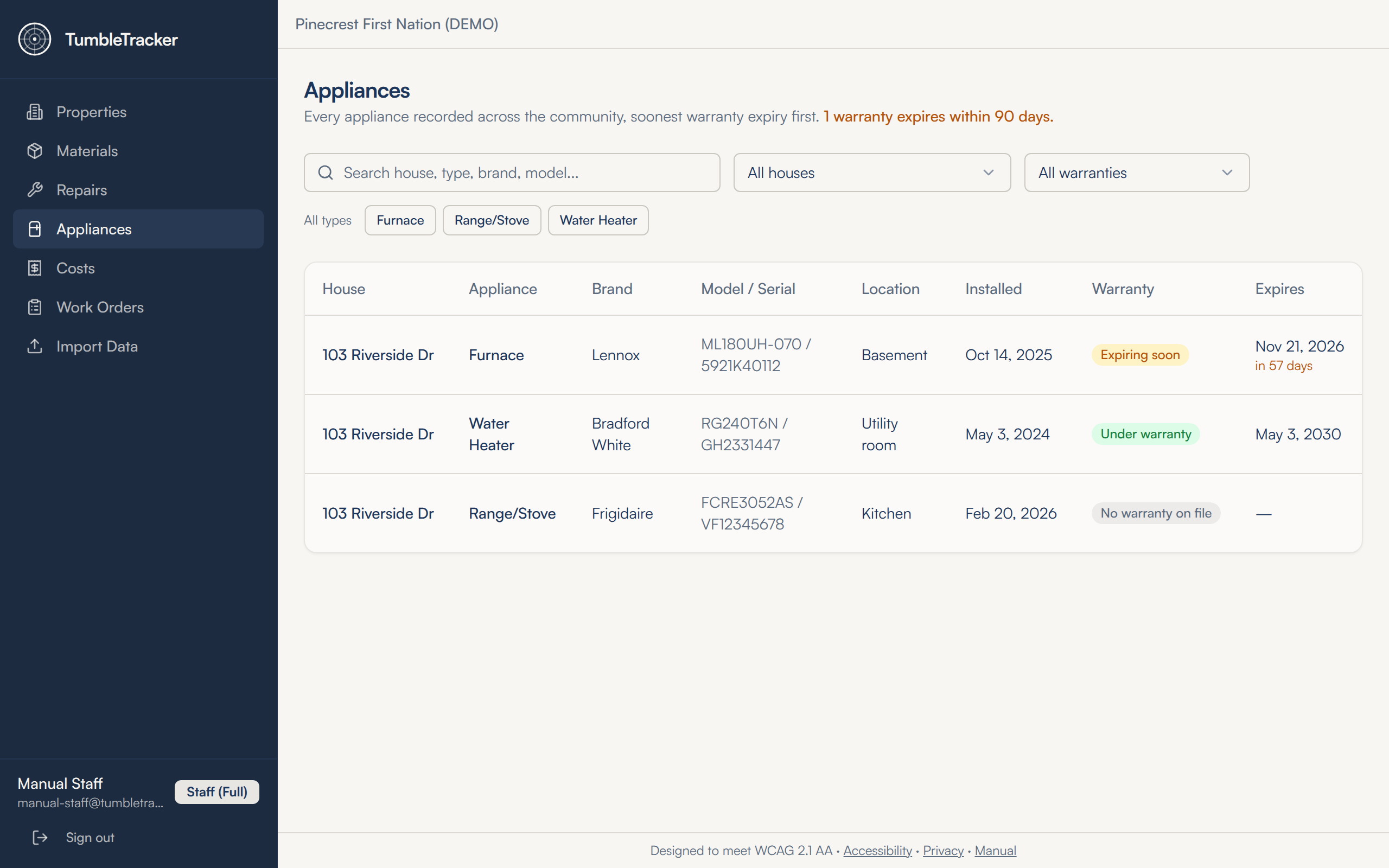
Task: Click the Sign out arrow icon
Action: 40,838
